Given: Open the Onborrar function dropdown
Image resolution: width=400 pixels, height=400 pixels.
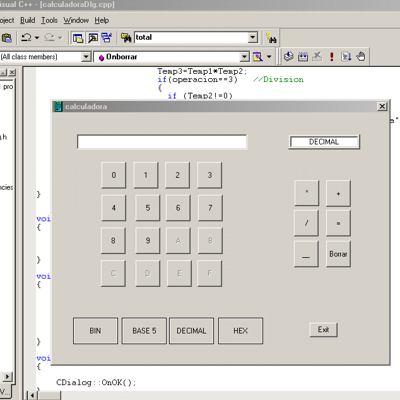Looking at the screenshot, I should tap(245, 57).
